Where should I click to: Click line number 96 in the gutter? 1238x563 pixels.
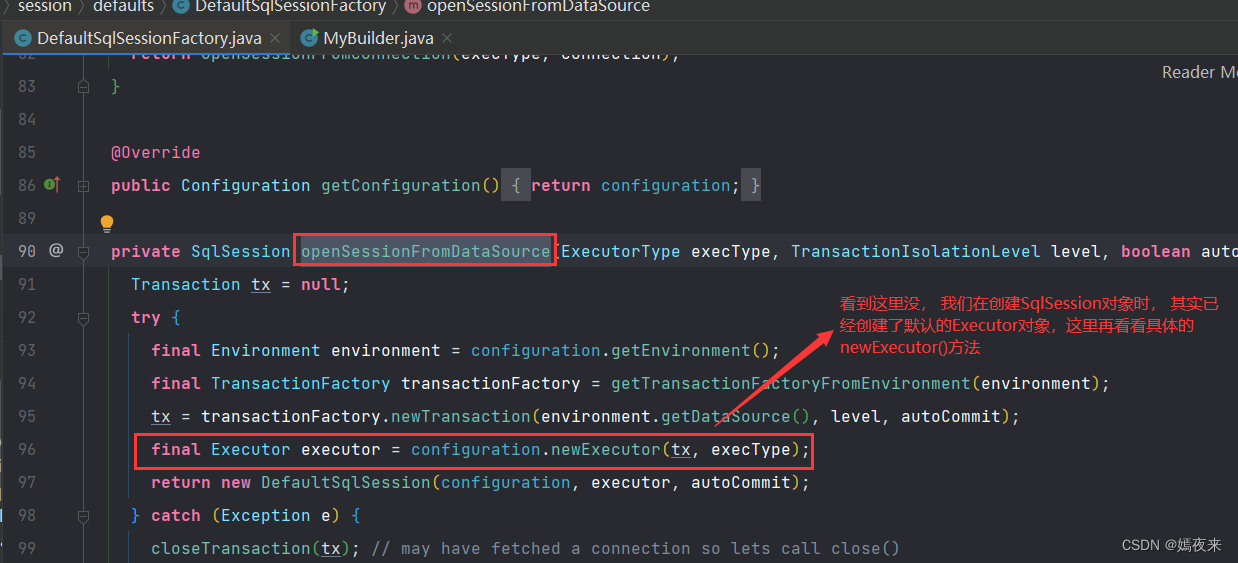[x=27, y=449]
